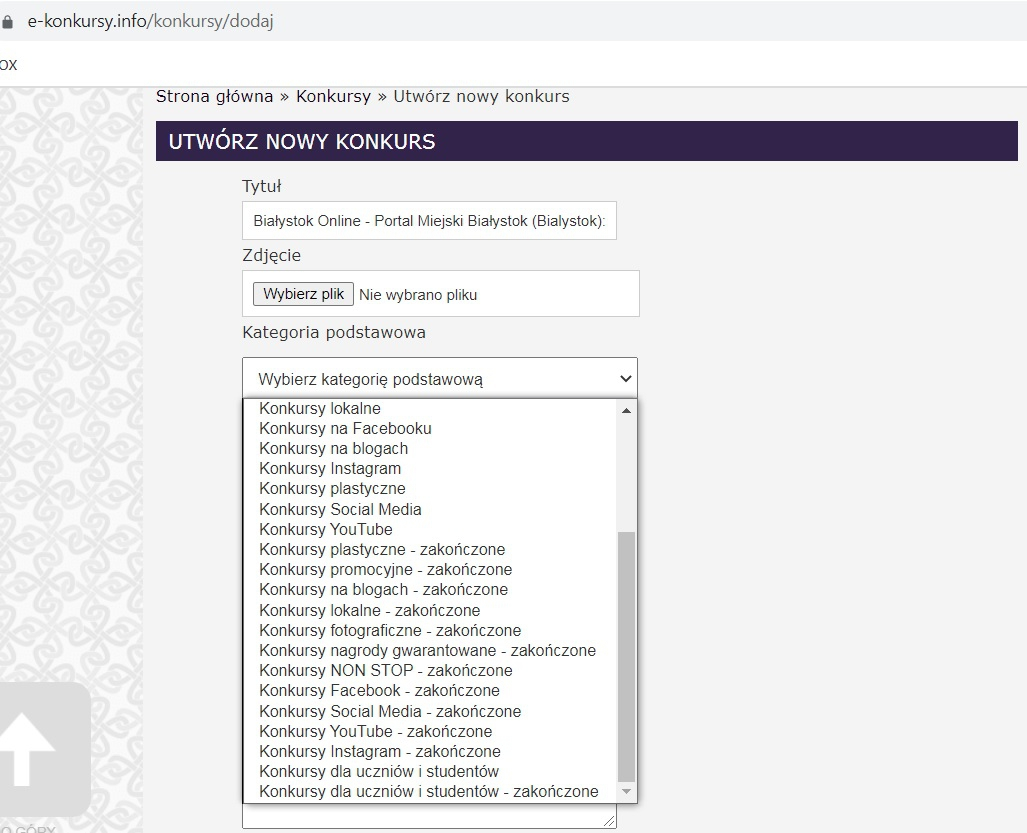Select 'Konkursy na blogach' option

(x=333, y=448)
